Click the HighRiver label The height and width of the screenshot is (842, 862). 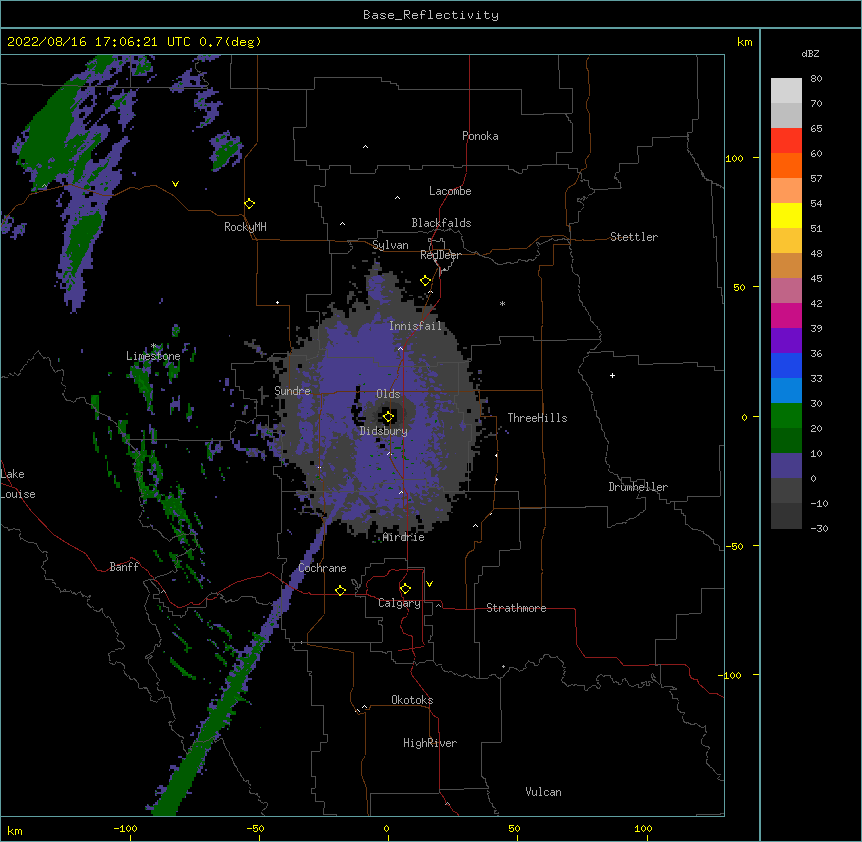pyautogui.click(x=430, y=743)
